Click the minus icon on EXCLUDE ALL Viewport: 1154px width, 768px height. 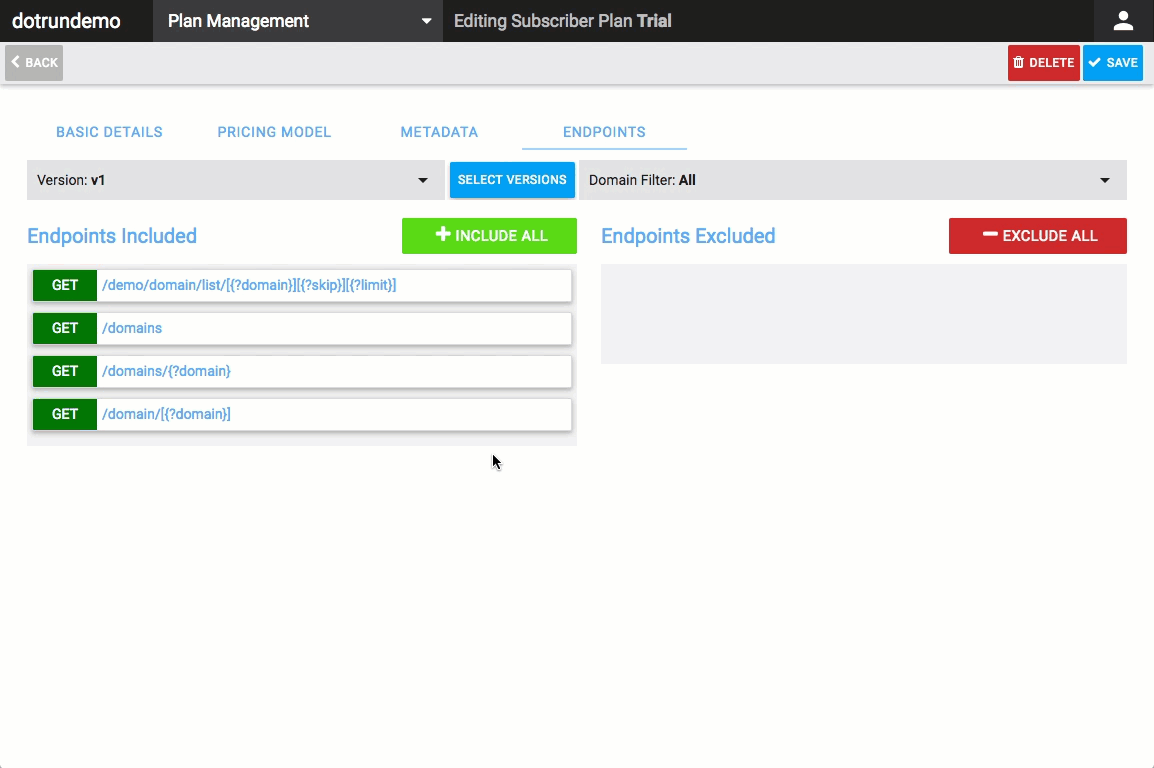pyautogui.click(x=990, y=235)
